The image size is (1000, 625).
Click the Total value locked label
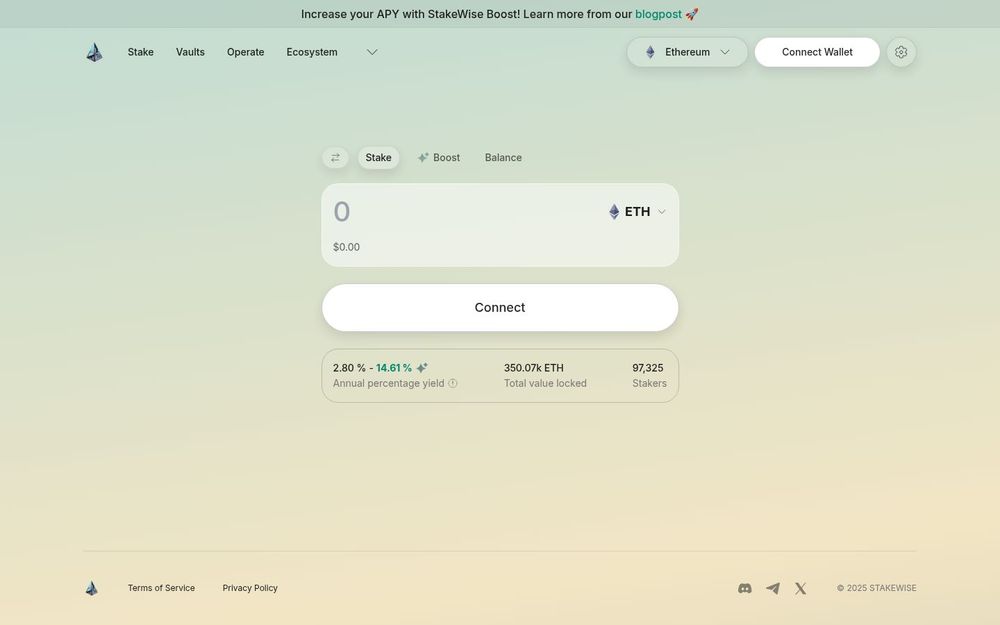(545, 383)
